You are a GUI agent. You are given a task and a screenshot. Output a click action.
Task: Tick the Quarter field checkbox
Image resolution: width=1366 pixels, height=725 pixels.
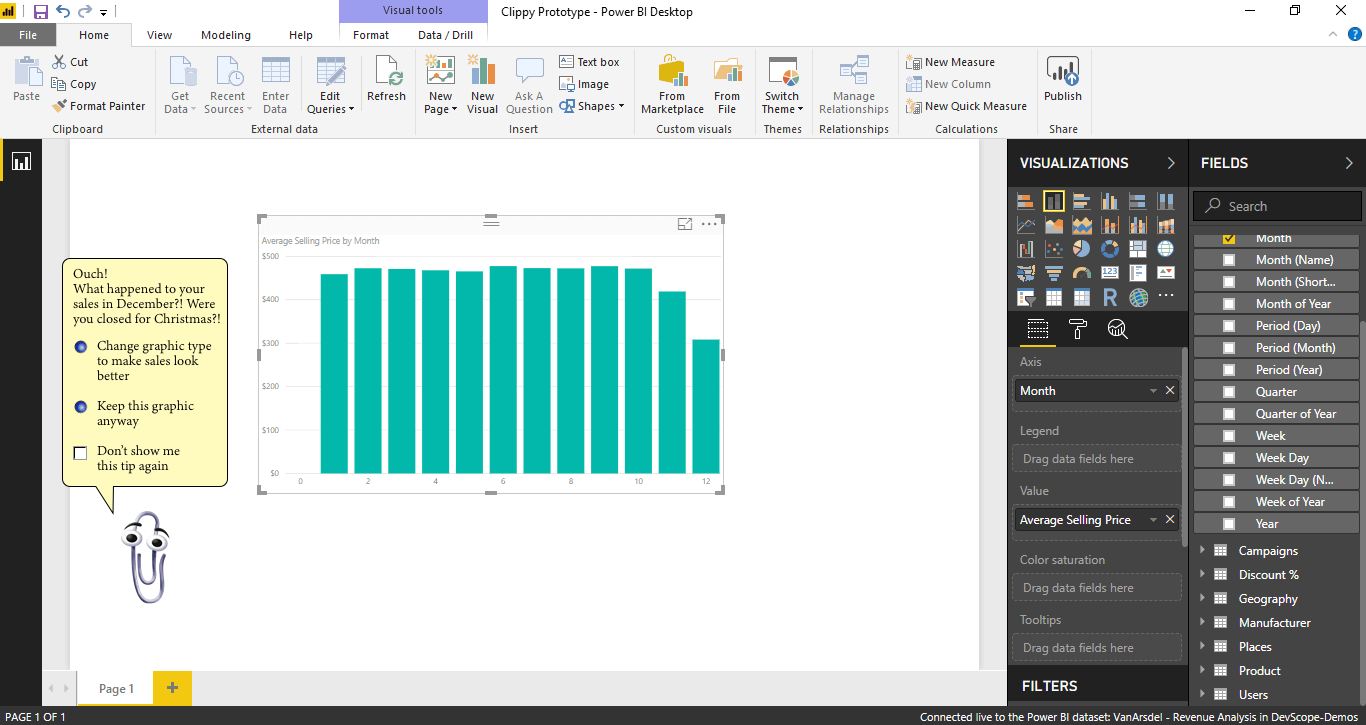tap(1229, 392)
